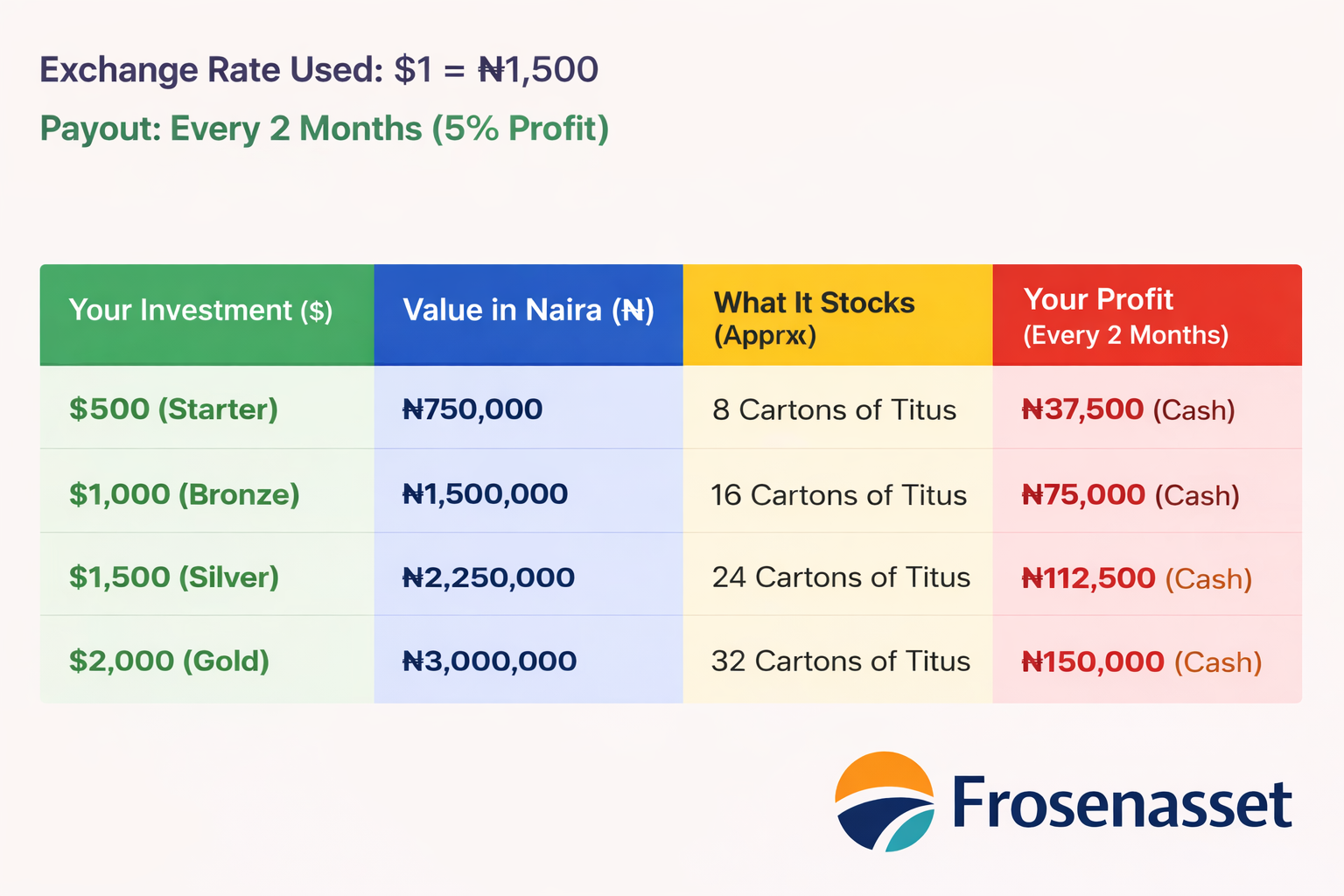1344x896 pixels.
Task: Pick the $1,500 (Silver) investment tier
Action: (173, 577)
